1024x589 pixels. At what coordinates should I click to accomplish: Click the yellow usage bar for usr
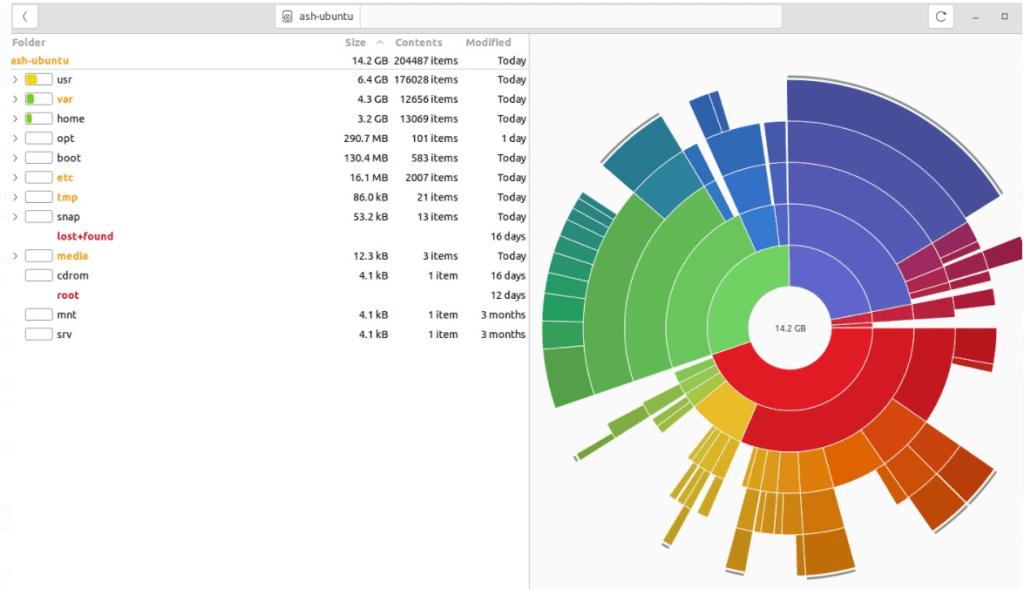click(38, 80)
